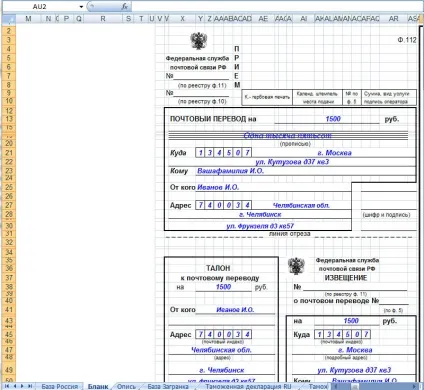Go to the last sheet tab arrow
Image resolution: width=424 pixels, height=390 pixels.
(x=30, y=386)
